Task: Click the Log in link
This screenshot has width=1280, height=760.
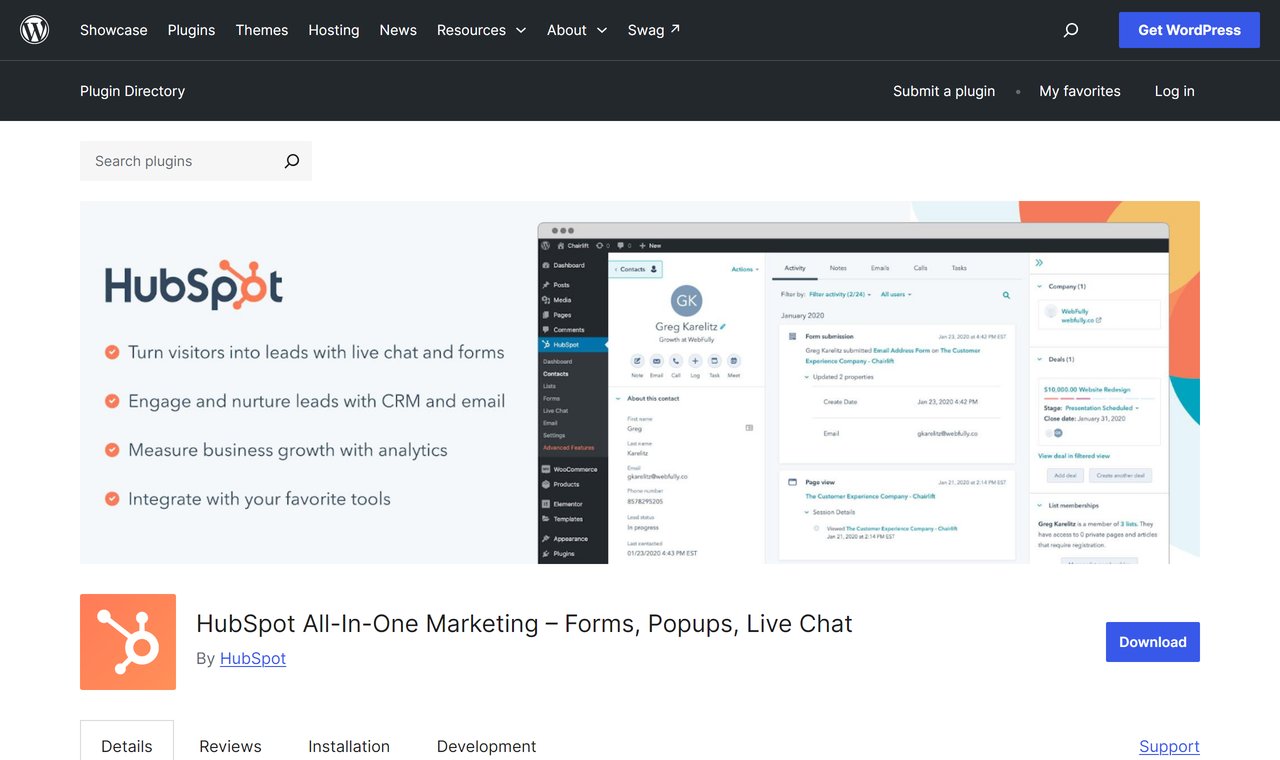Action: [x=1175, y=91]
